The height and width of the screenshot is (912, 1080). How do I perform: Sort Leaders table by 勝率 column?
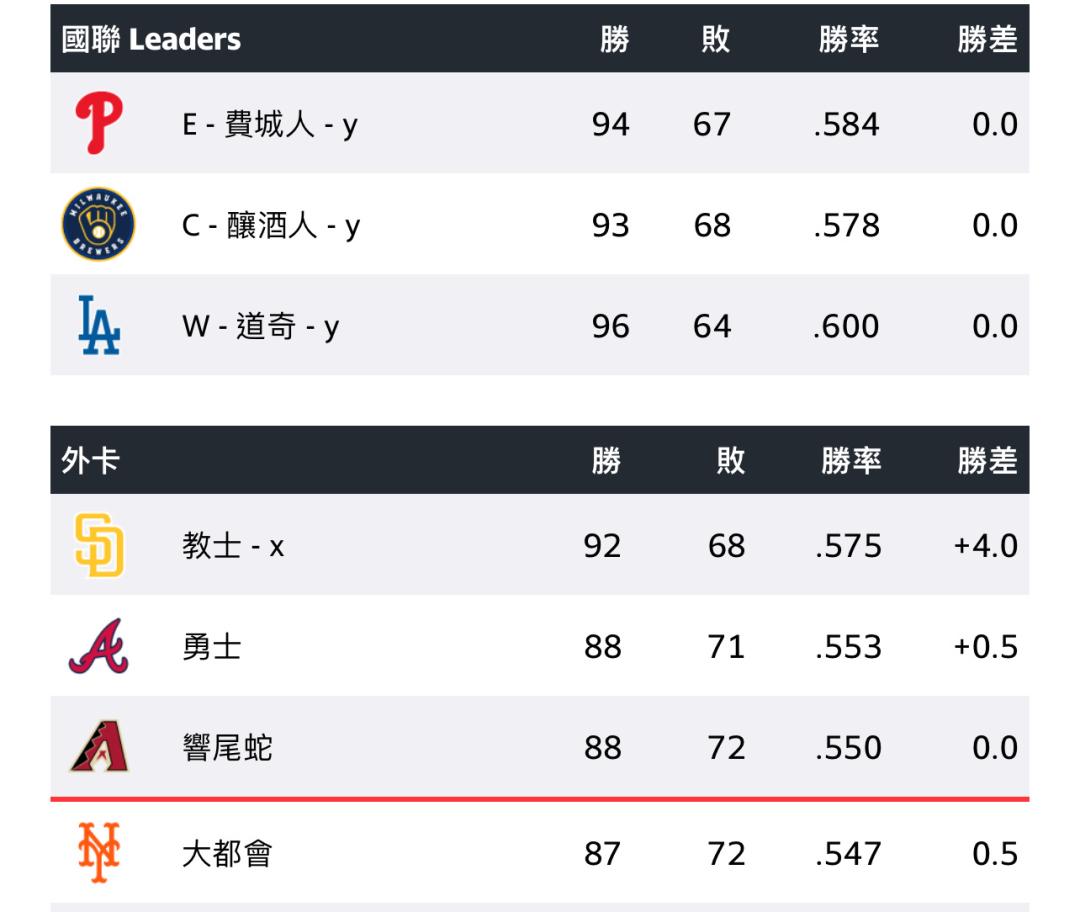coord(849,39)
